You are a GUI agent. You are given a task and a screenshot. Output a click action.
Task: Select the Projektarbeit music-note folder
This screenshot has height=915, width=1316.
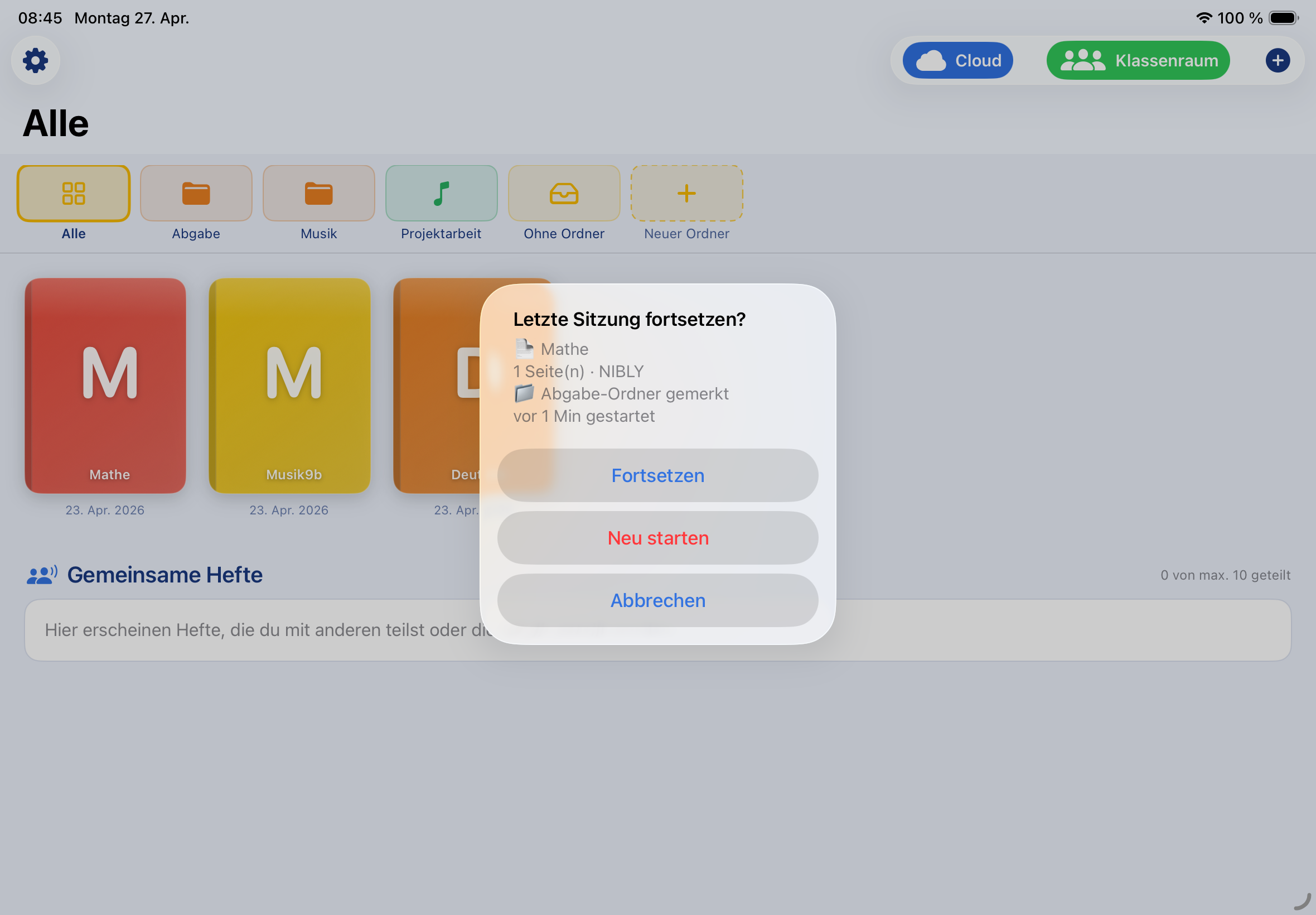[x=441, y=193]
